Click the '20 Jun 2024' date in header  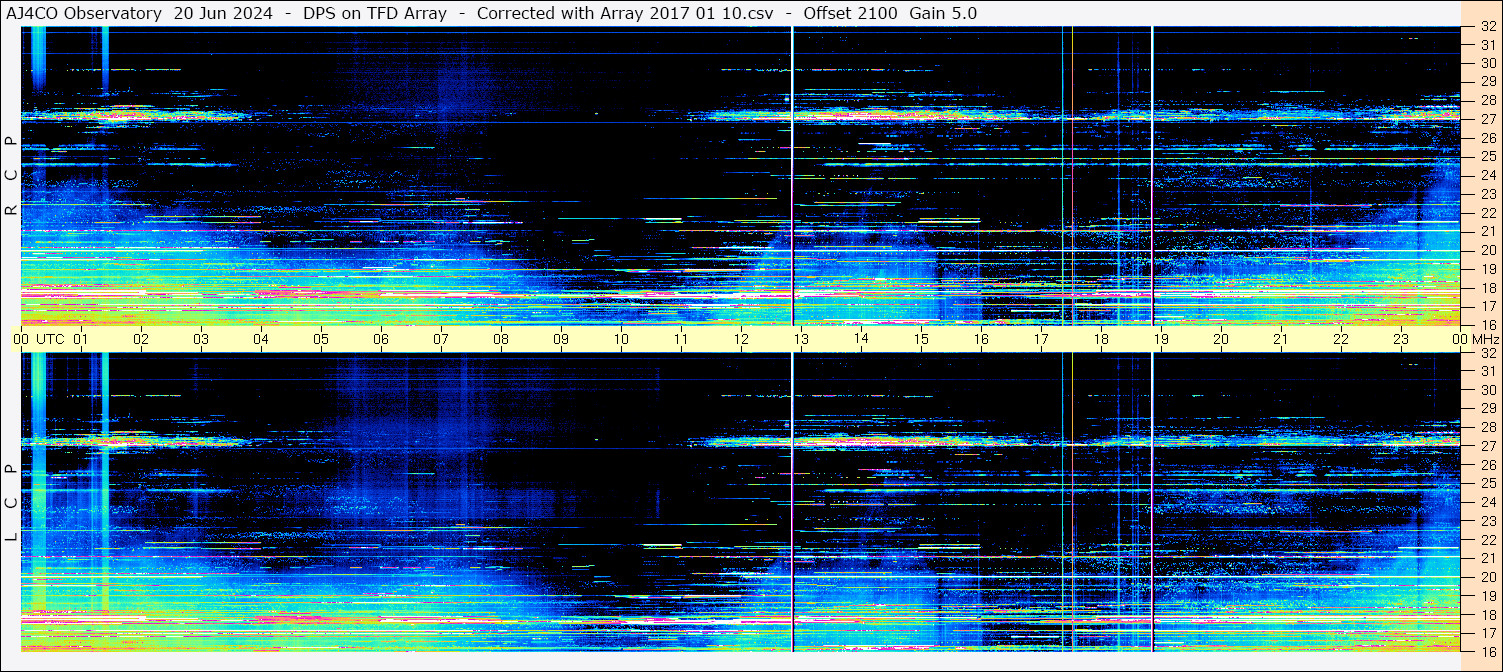pyautogui.click(x=223, y=13)
